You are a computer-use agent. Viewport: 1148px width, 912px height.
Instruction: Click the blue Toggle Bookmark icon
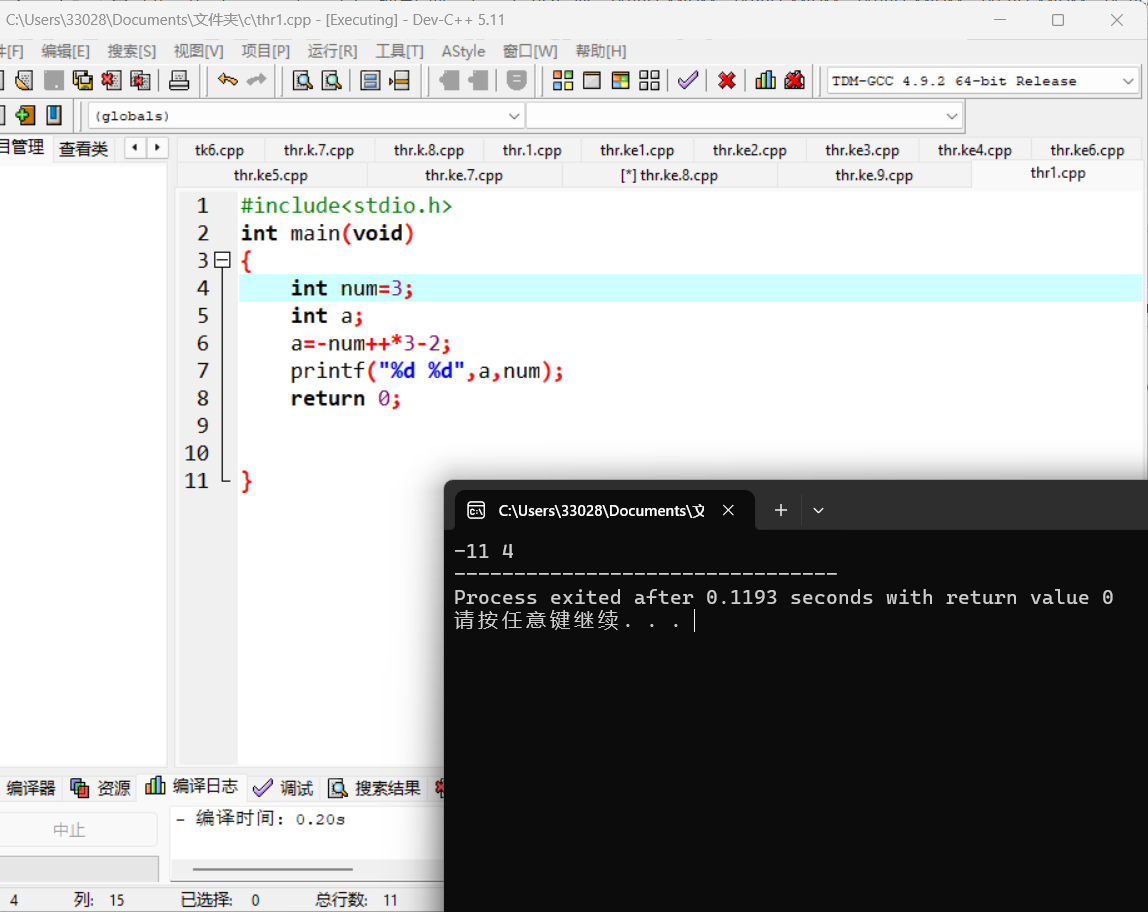point(53,116)
